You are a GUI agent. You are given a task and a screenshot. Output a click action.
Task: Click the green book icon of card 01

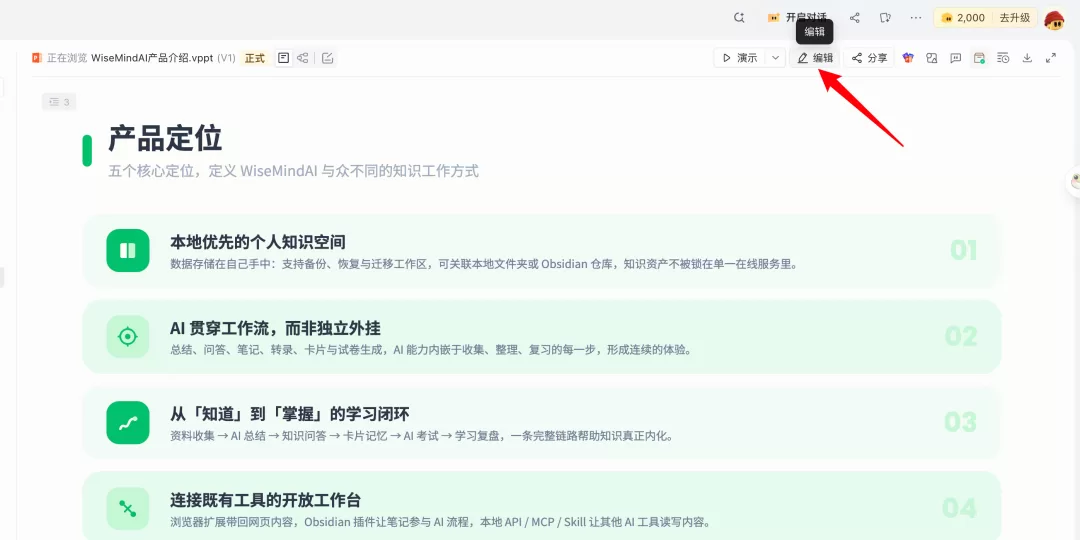127,250
